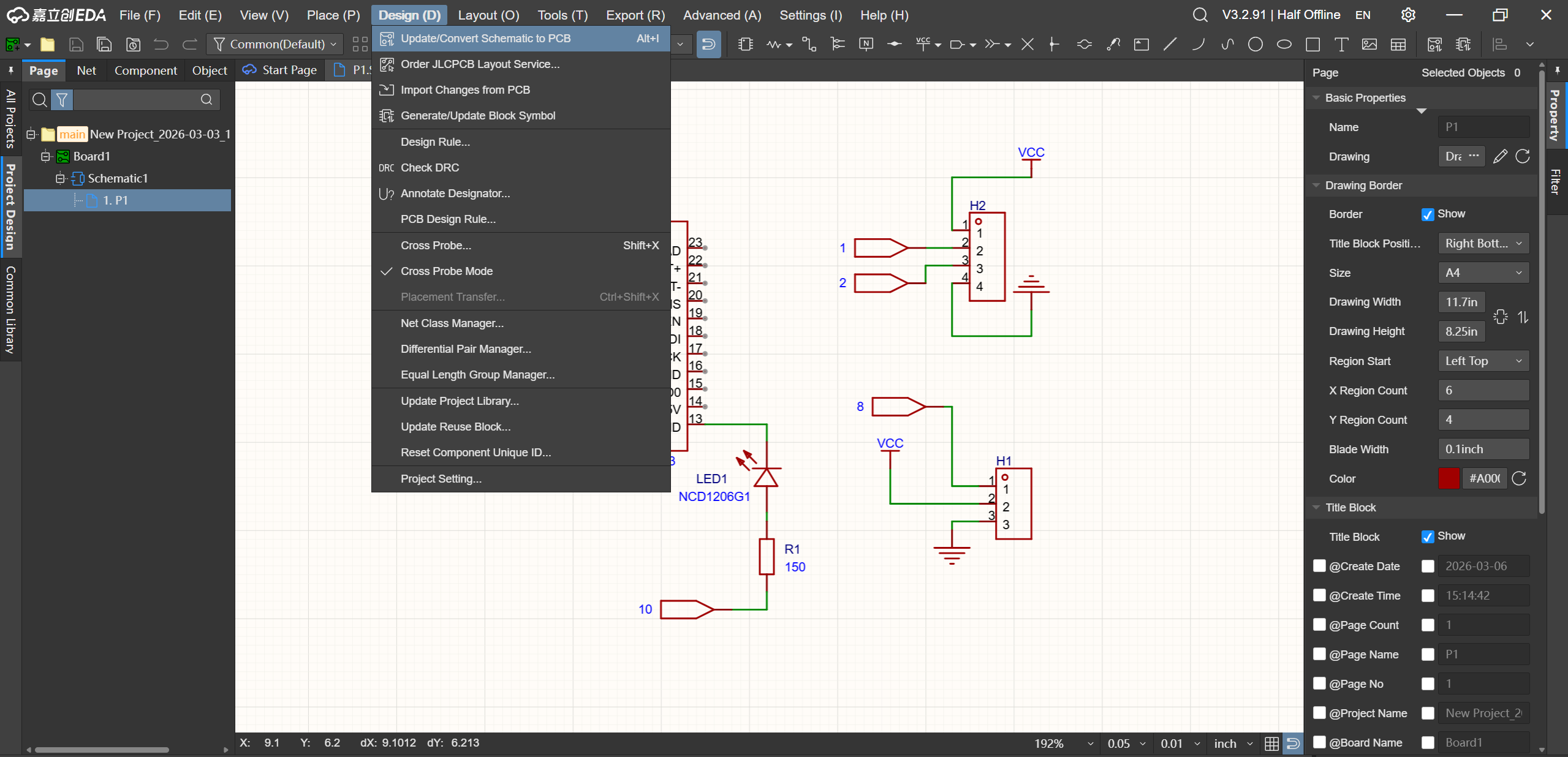The image size is (1568, 757).
Task: Choose the text tool icon
Action: pyautogui.click(x=1341, y=44)
